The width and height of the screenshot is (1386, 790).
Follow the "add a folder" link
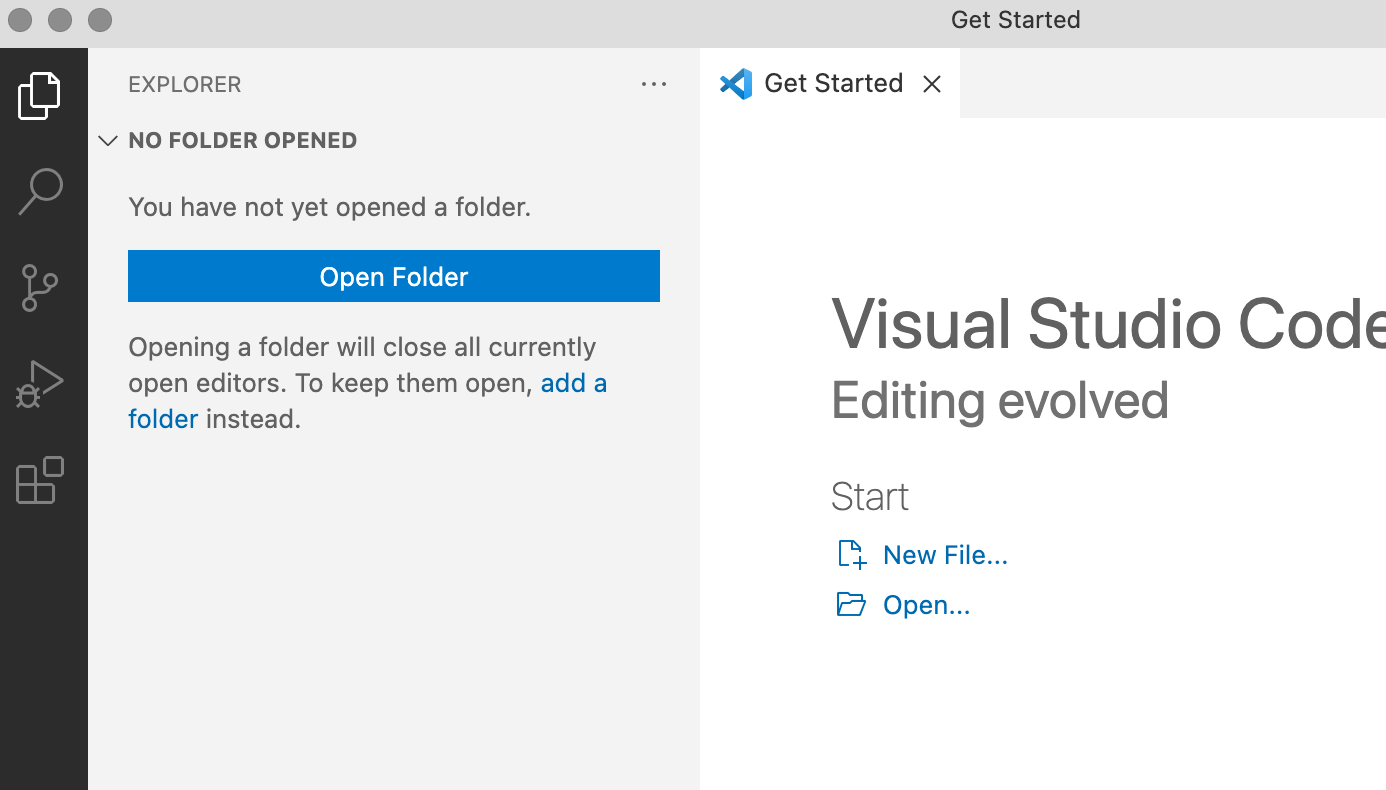(x=573, y=384)
